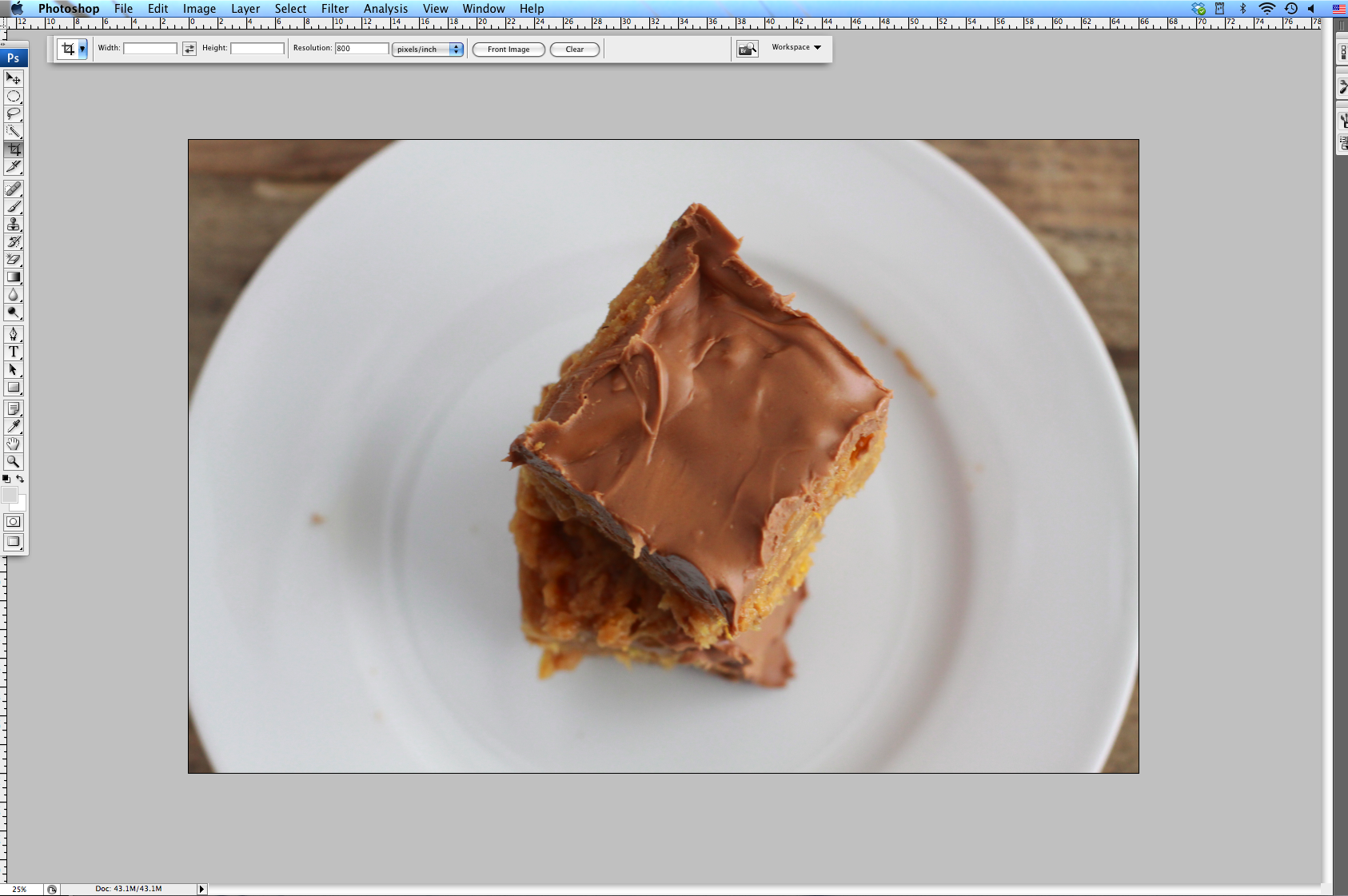
Task: Select the Dodge tool
Action: [x=14, y=312]
